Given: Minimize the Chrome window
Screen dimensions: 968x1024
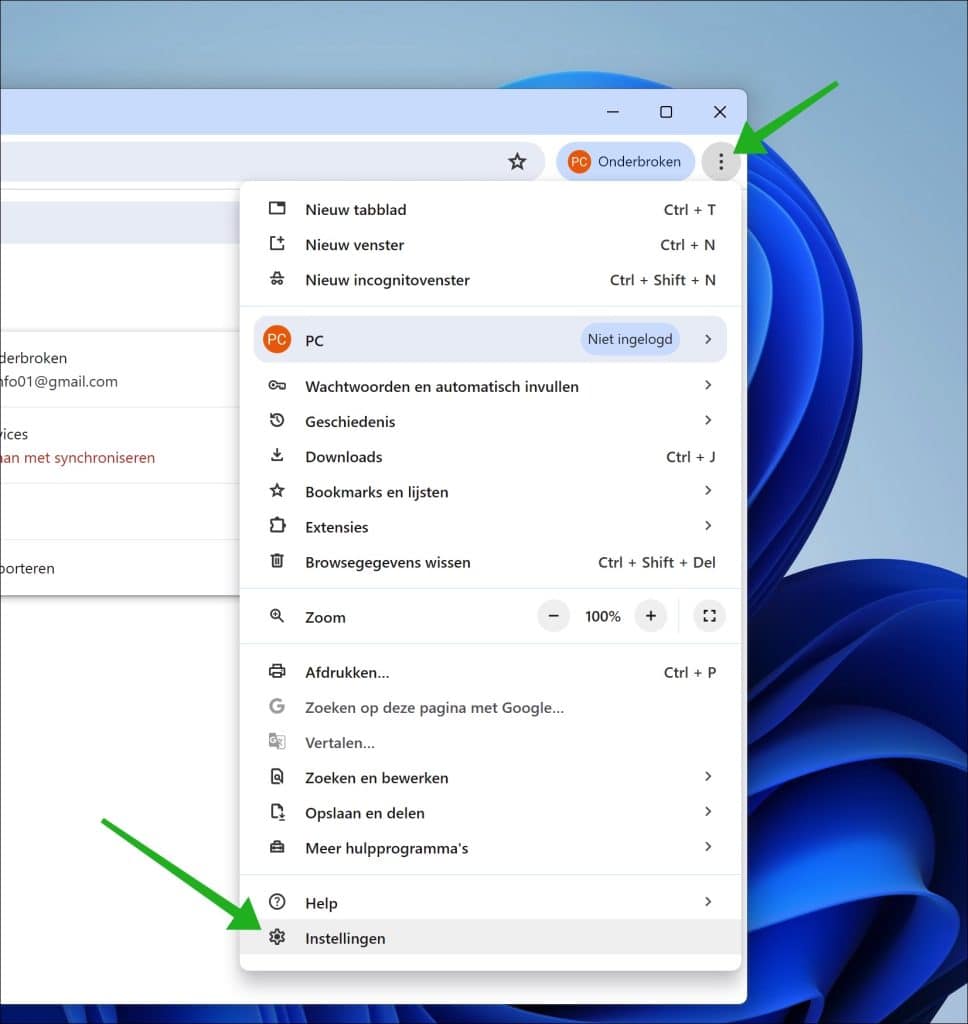Looking at the screenshot, I should [612, 112].
